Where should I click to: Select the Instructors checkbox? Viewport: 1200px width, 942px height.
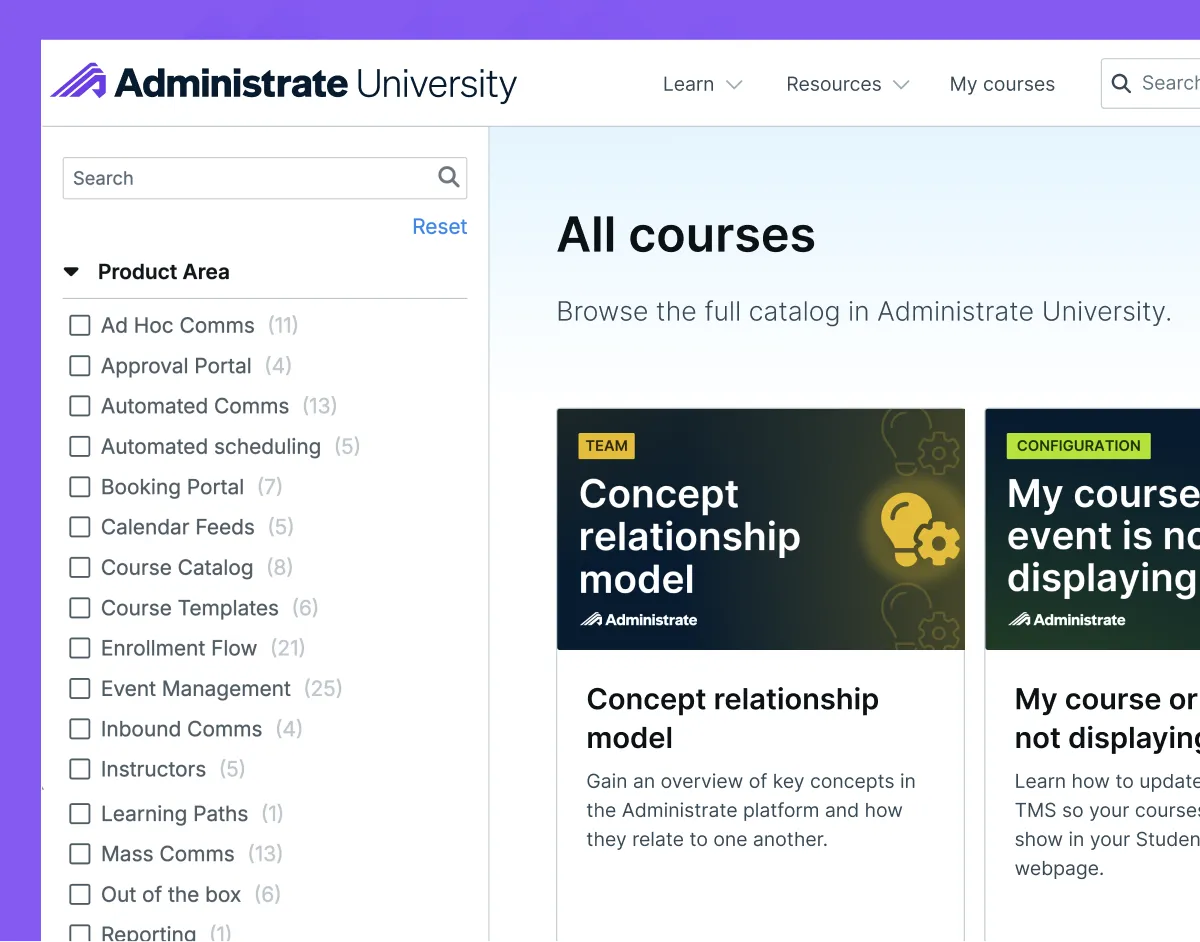click(x=80, y=769)
